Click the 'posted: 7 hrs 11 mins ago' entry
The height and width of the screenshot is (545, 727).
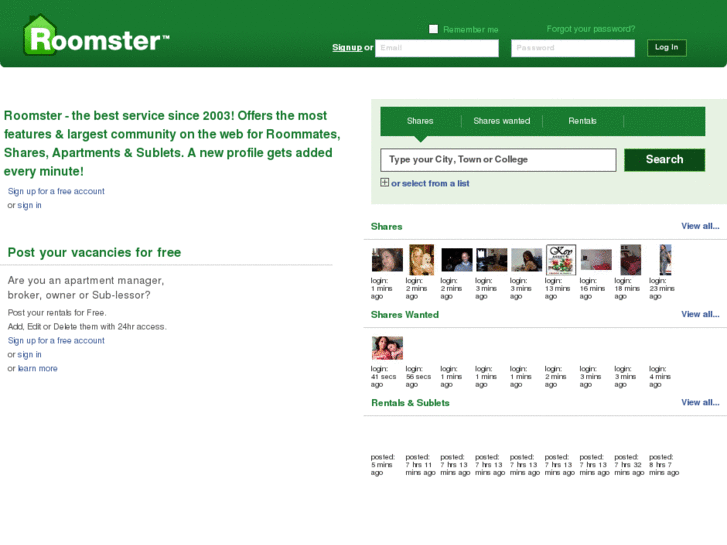pyautogui.click(x=421, y=465)
